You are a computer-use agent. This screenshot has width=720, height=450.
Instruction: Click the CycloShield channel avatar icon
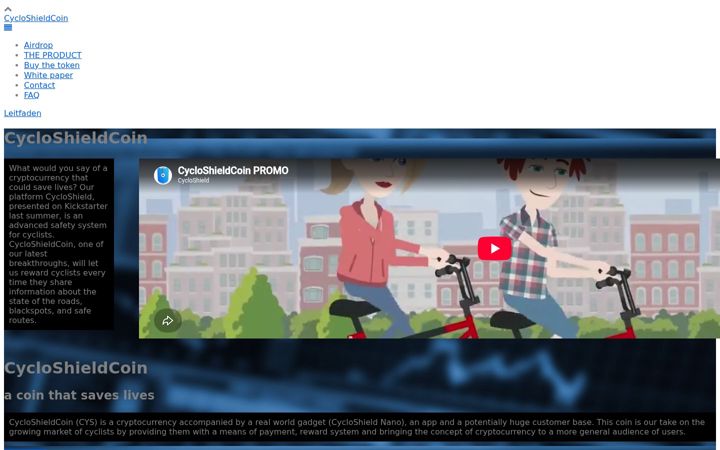[x=163, y=175]
